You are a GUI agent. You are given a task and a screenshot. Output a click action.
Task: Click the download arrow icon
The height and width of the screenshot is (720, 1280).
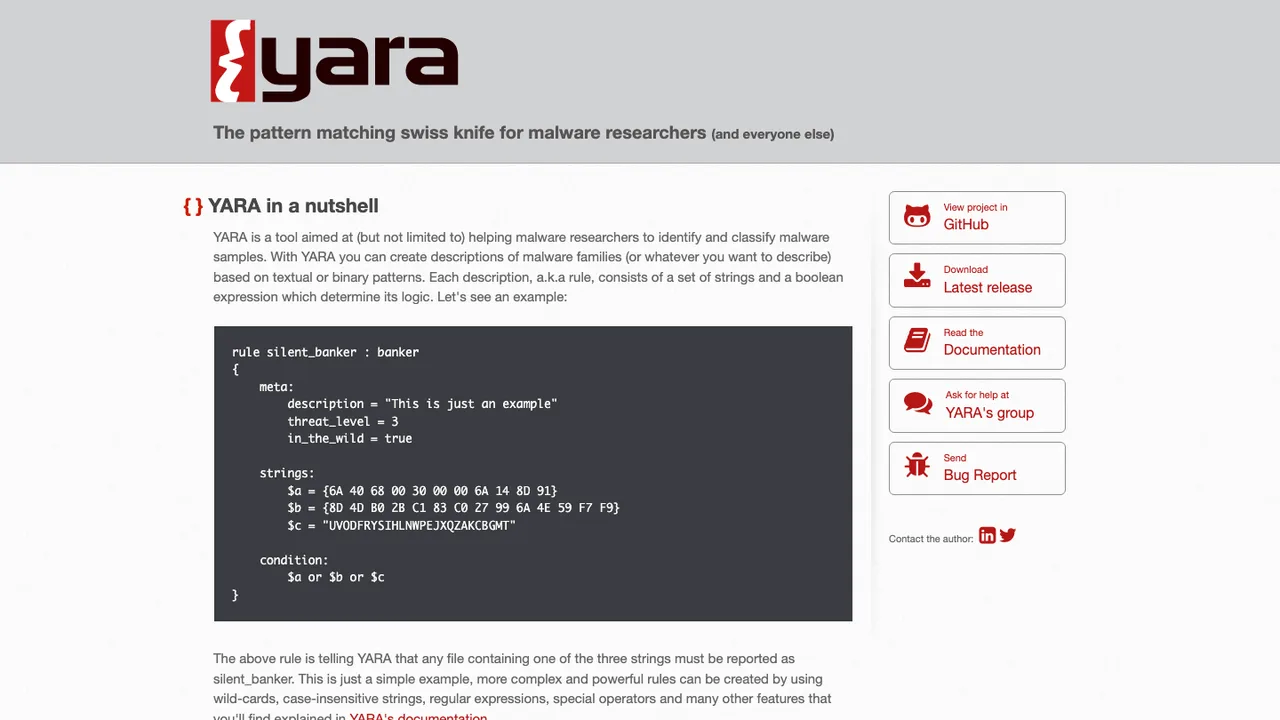(917, 278)
